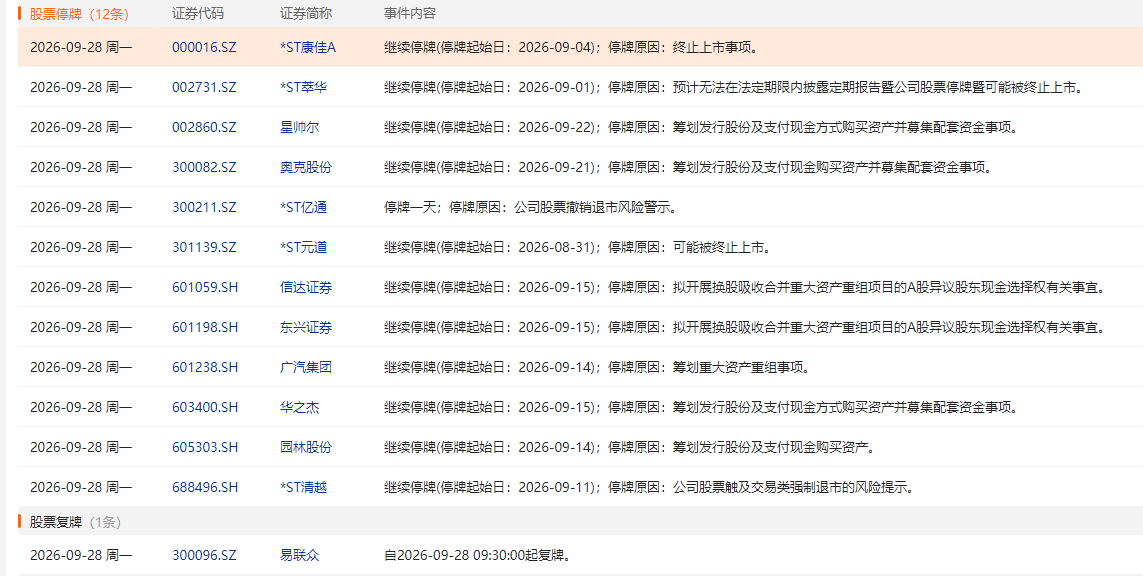Click date cell in 易联众 row
Image resolution: width=1143 pixels, height=576 pixels.
pyautogui.click(x=81, y=556)
